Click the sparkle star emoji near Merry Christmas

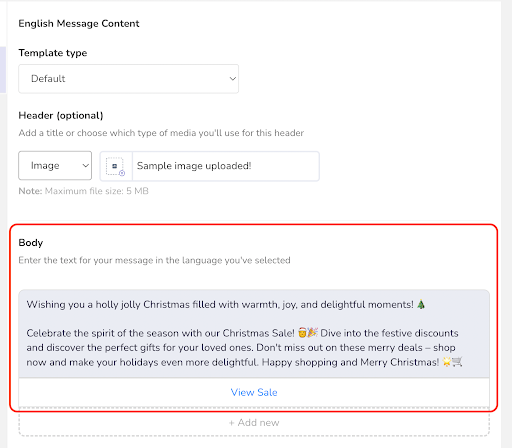(447, 362)
